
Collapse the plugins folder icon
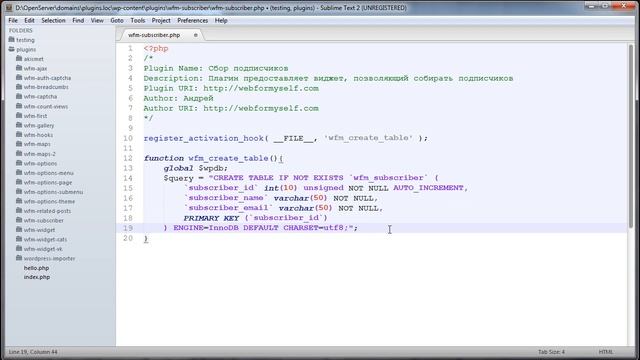[x=11, y=49]
